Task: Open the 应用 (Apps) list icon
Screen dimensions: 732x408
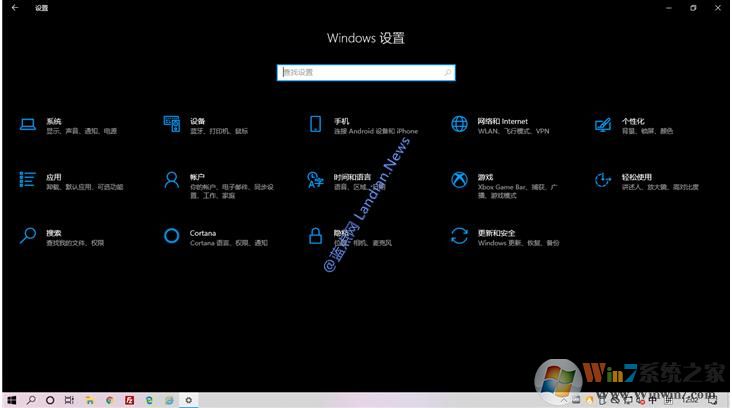Action: [27, 180]
